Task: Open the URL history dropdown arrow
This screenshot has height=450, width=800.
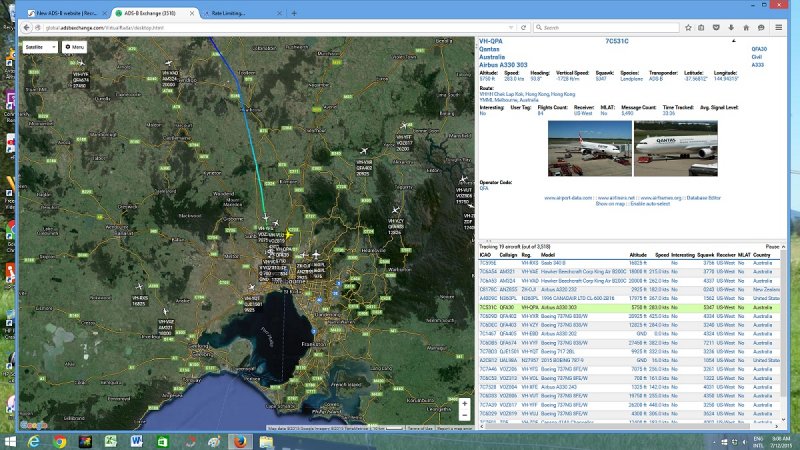Action: 511,28
